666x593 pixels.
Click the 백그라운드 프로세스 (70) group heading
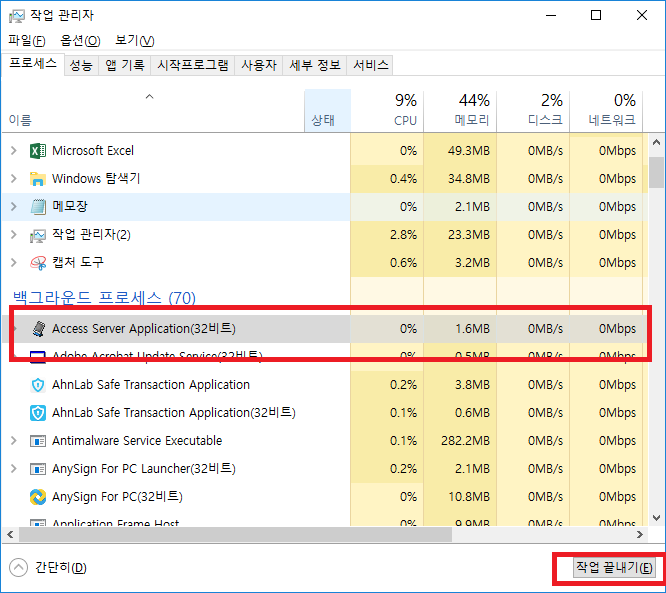click(104, 298)
